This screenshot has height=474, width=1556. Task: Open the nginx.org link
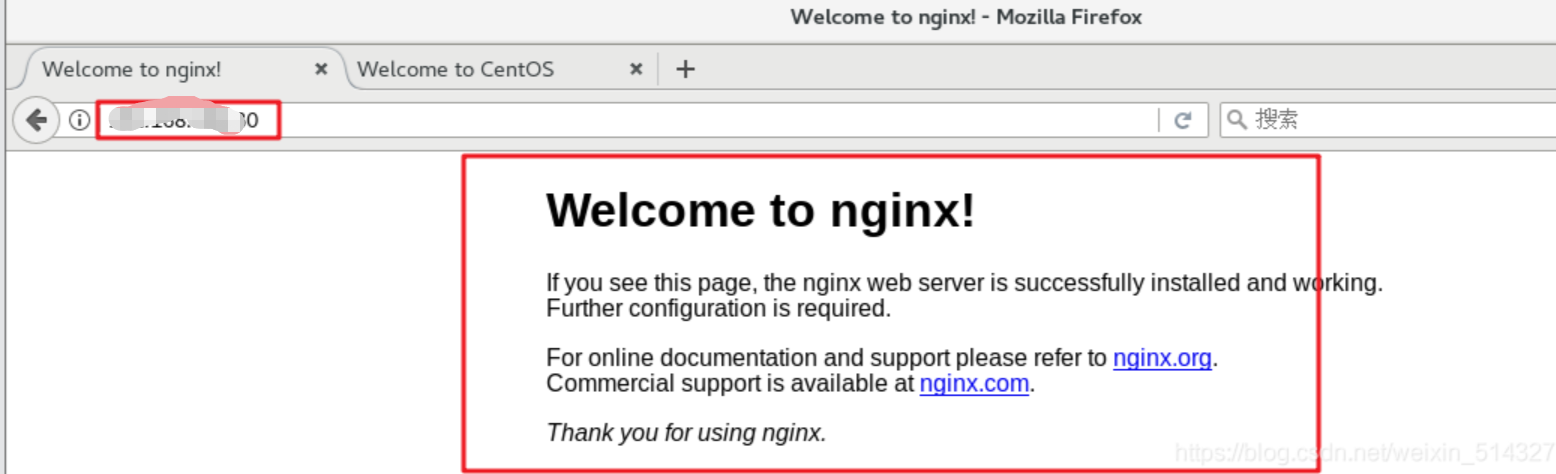coord(1162,358)
